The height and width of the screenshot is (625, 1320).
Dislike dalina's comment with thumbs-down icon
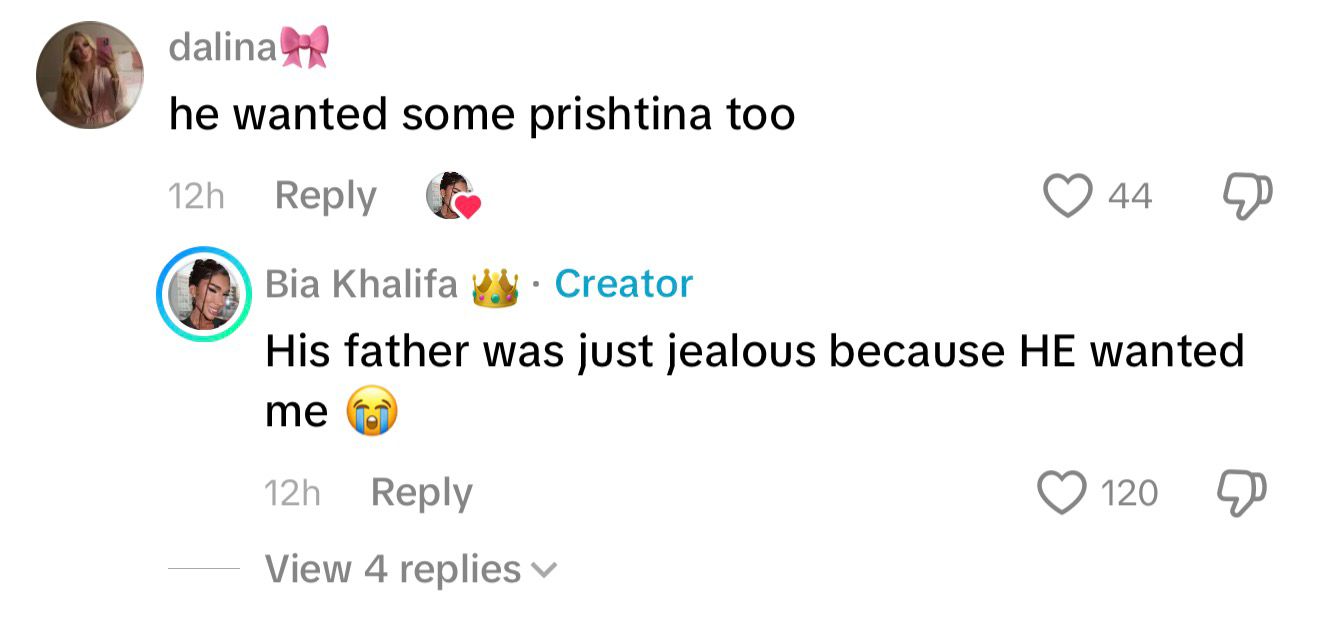click(1247, 196)
